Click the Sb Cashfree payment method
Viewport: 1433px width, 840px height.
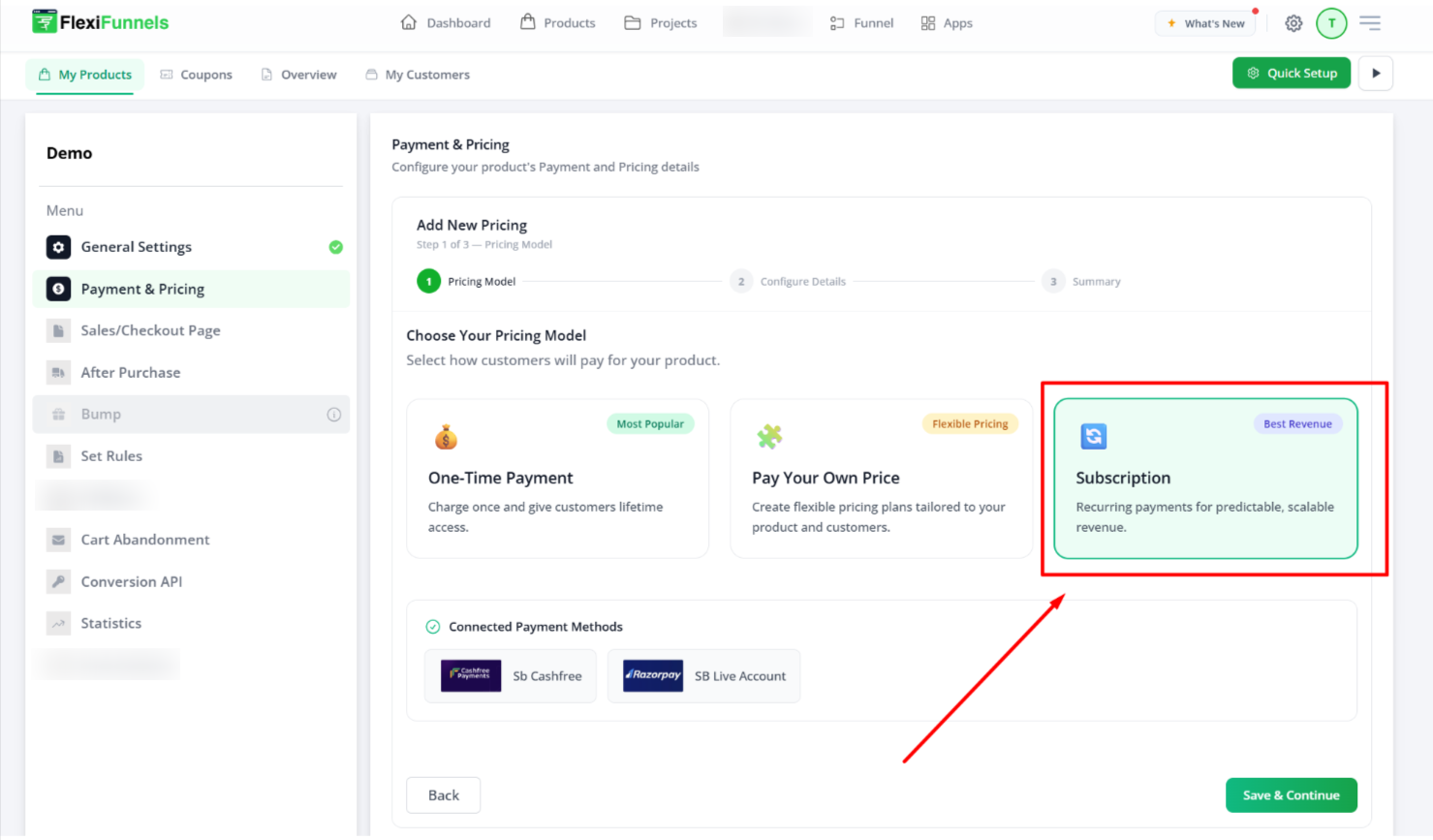coord(511,676)
